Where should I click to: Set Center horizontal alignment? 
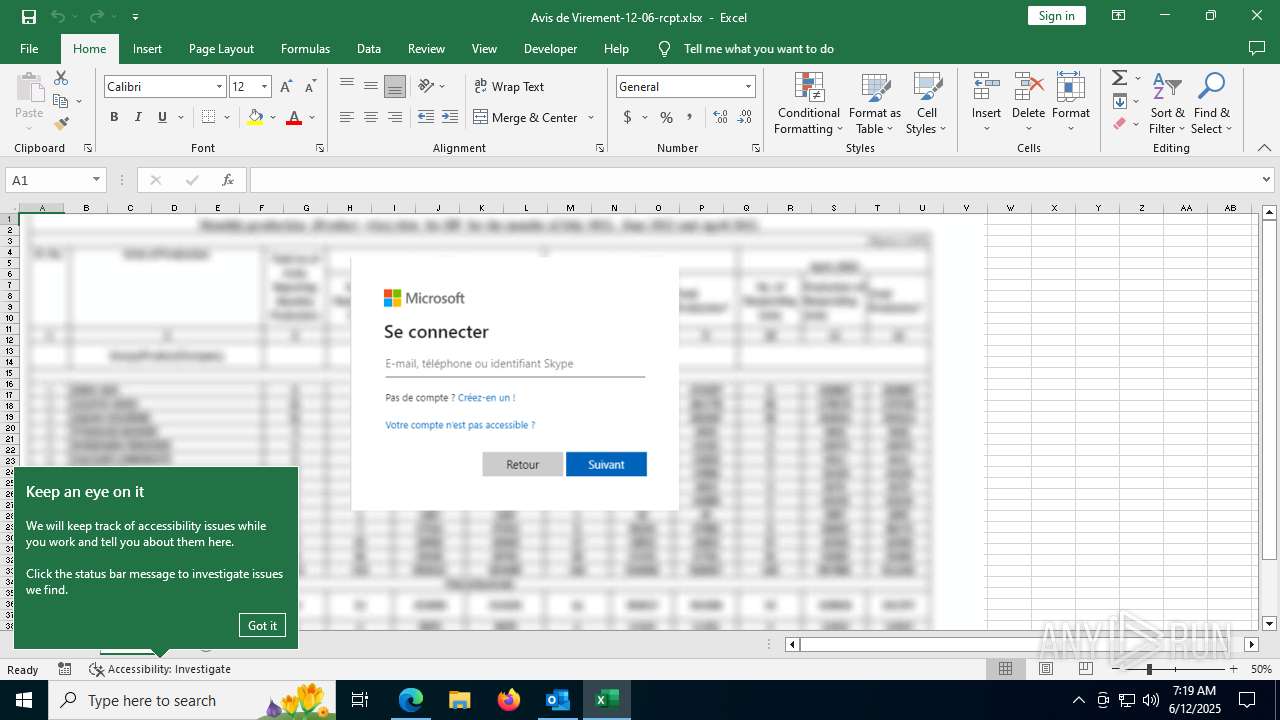click(371, 117)
